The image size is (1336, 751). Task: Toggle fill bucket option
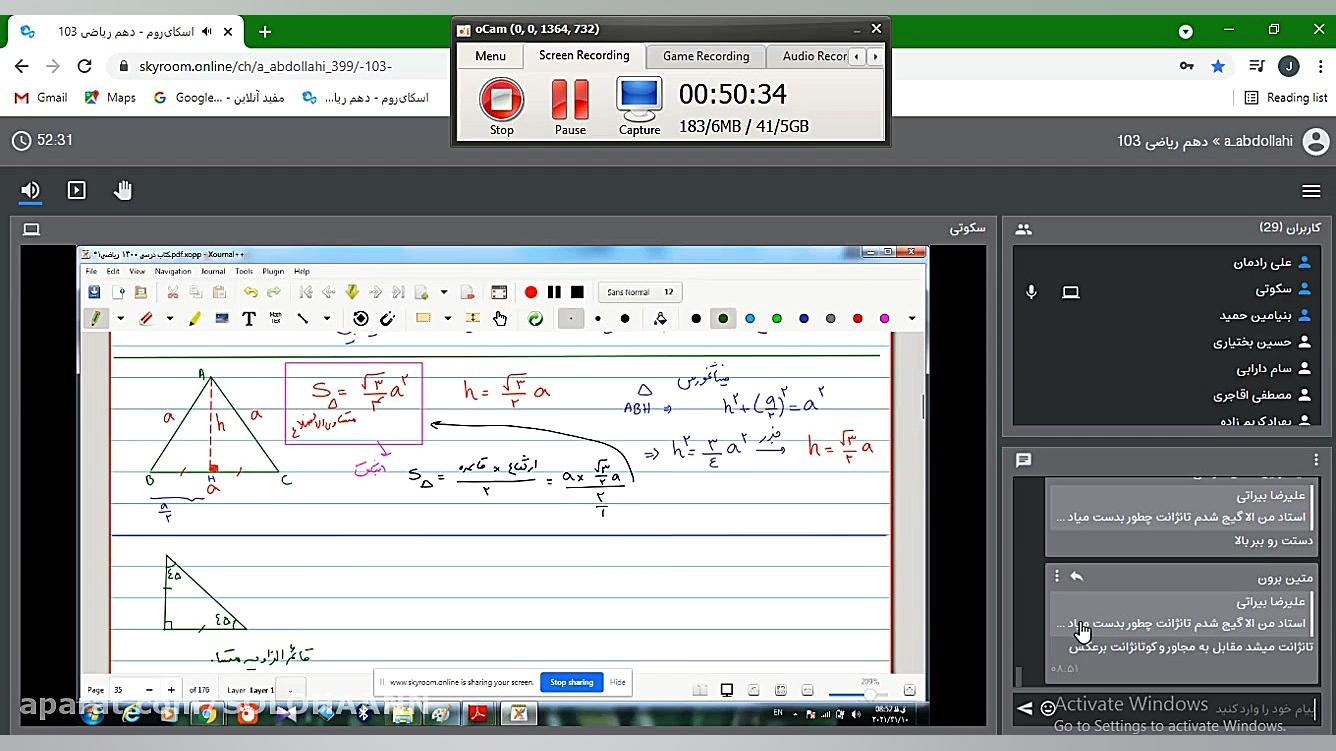(x=660, y=318)
